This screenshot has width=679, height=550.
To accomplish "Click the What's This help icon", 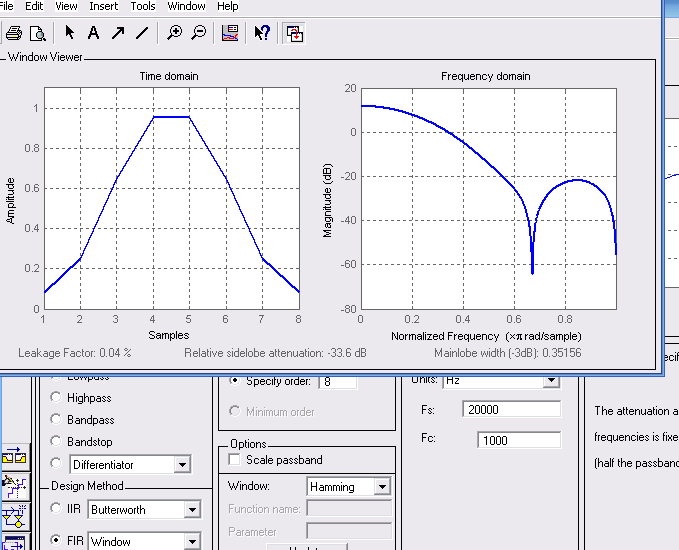I will coord(262,33).
